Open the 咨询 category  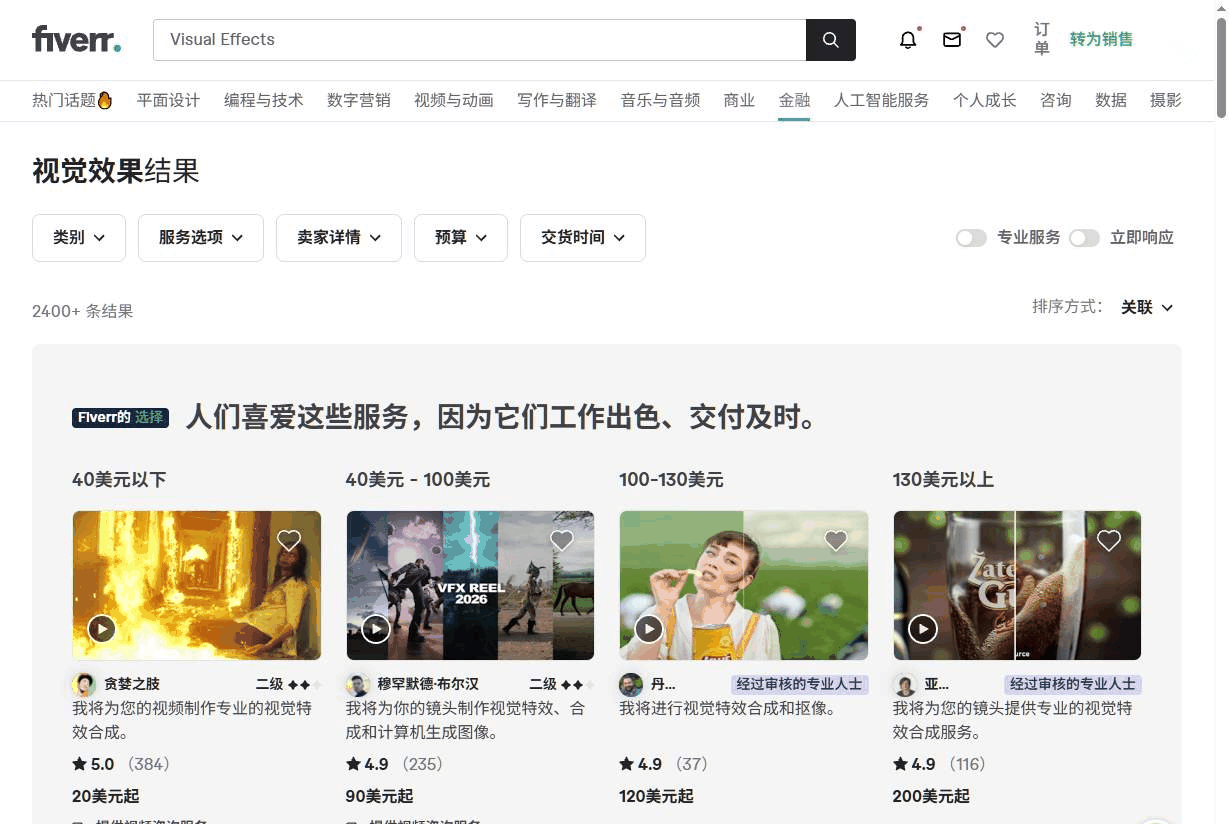pos(1056,100)
